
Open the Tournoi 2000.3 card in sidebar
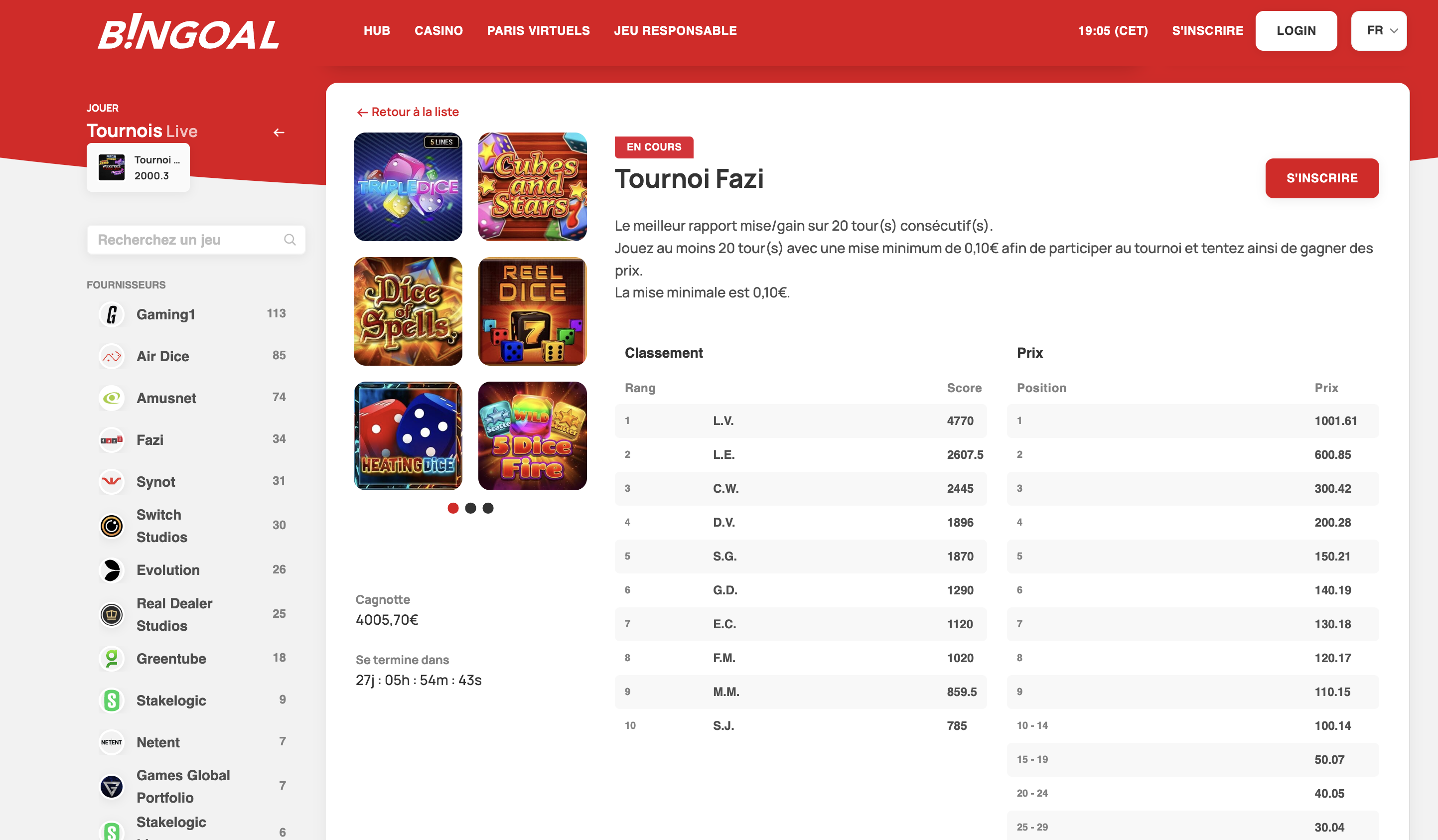[138, 168]
